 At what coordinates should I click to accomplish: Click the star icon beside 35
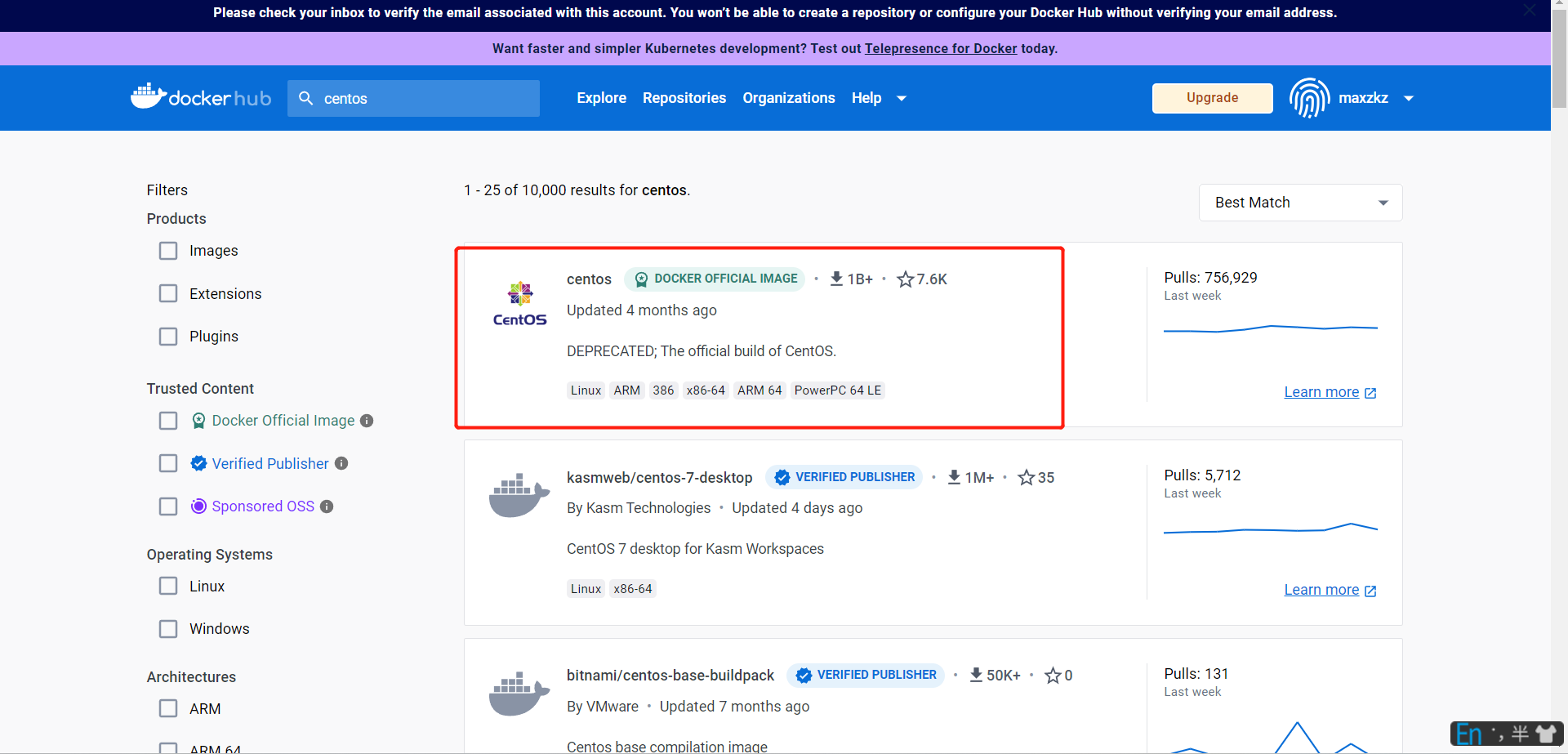[x=1027, y=477]
